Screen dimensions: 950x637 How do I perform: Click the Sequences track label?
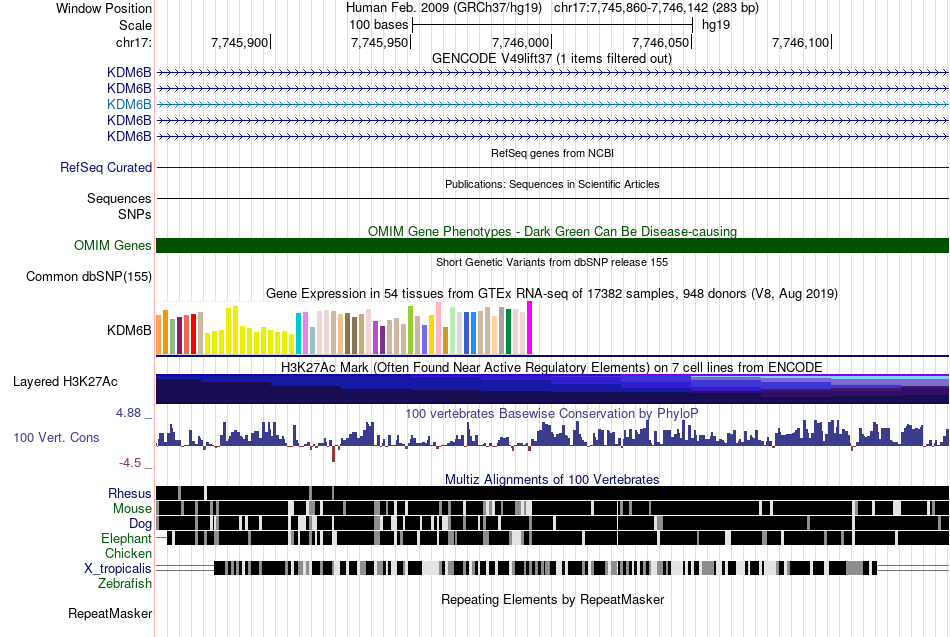pos(119,198)
